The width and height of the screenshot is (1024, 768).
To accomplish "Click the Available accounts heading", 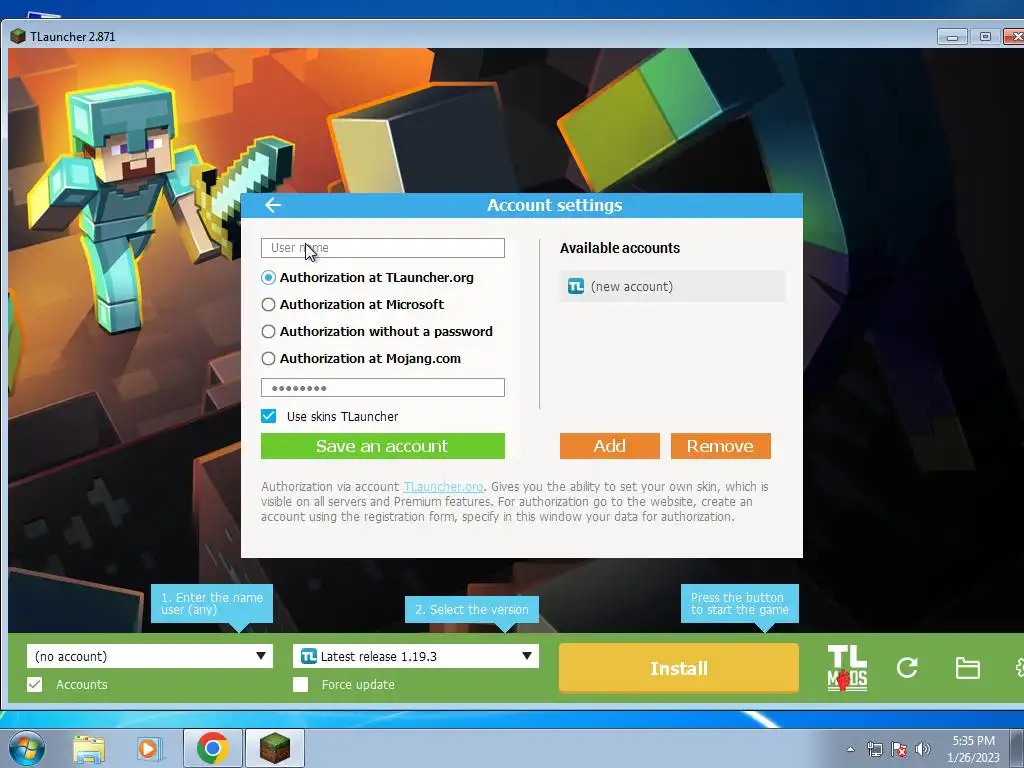I will pyautogui.click(x=620, y=248).
